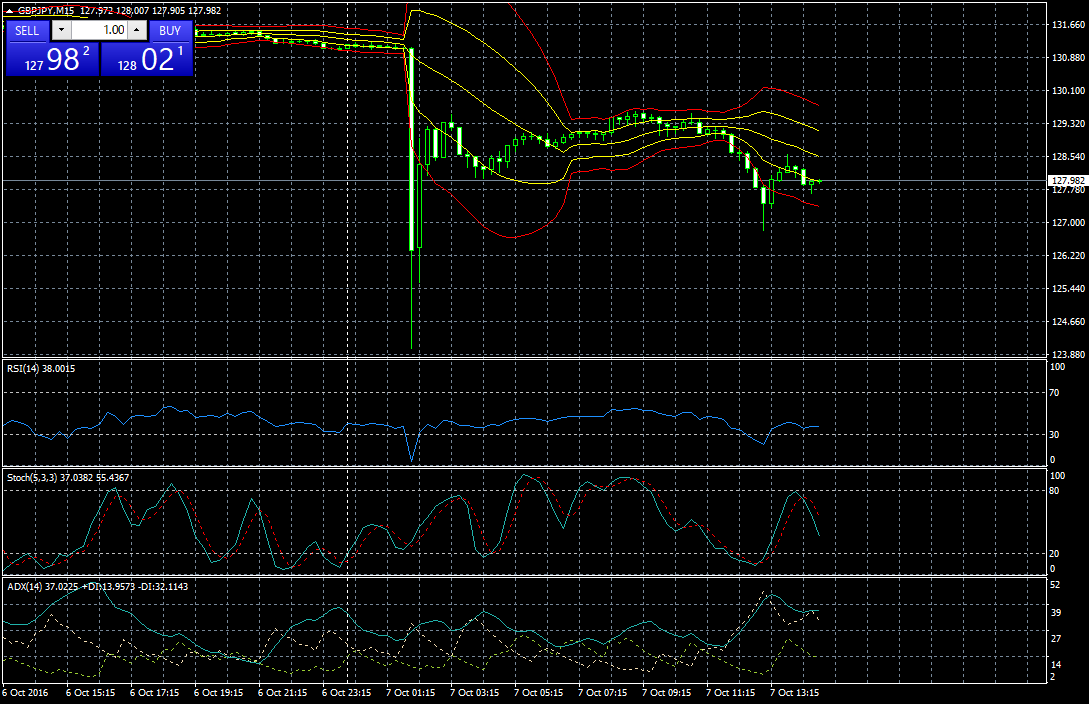
Task: Increase trade volume with up arrow
Action: point(137,30)
